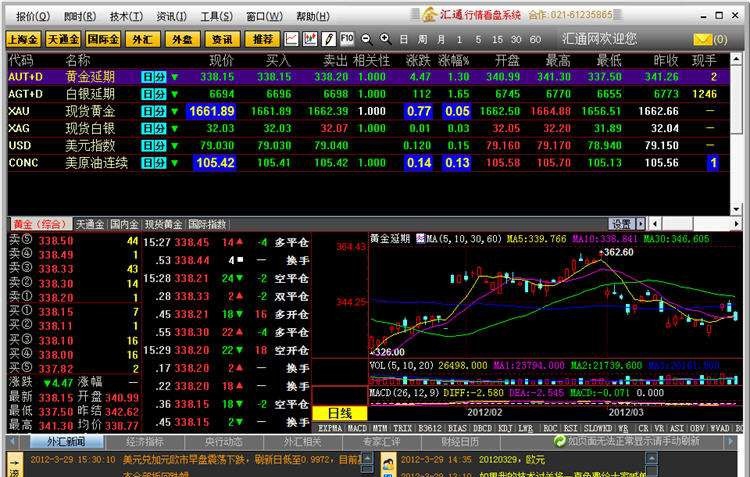
Task: Open the 财经日历 news tab
Action: (x=460, y=442)
